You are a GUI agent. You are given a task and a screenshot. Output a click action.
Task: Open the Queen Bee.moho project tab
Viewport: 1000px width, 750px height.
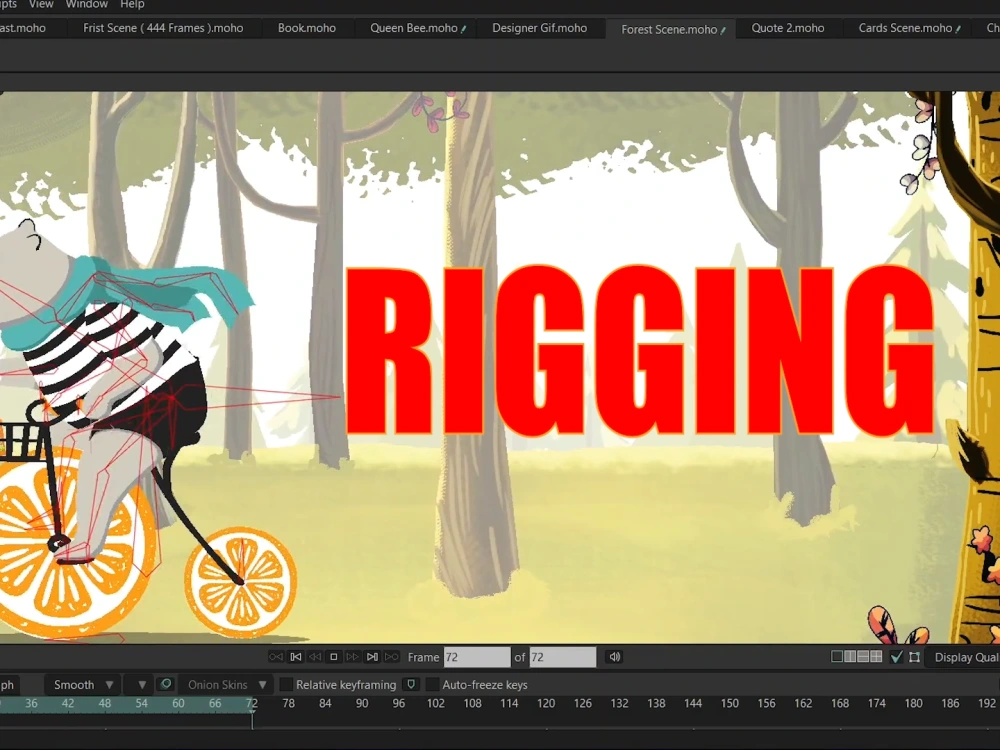pos(416,28)
